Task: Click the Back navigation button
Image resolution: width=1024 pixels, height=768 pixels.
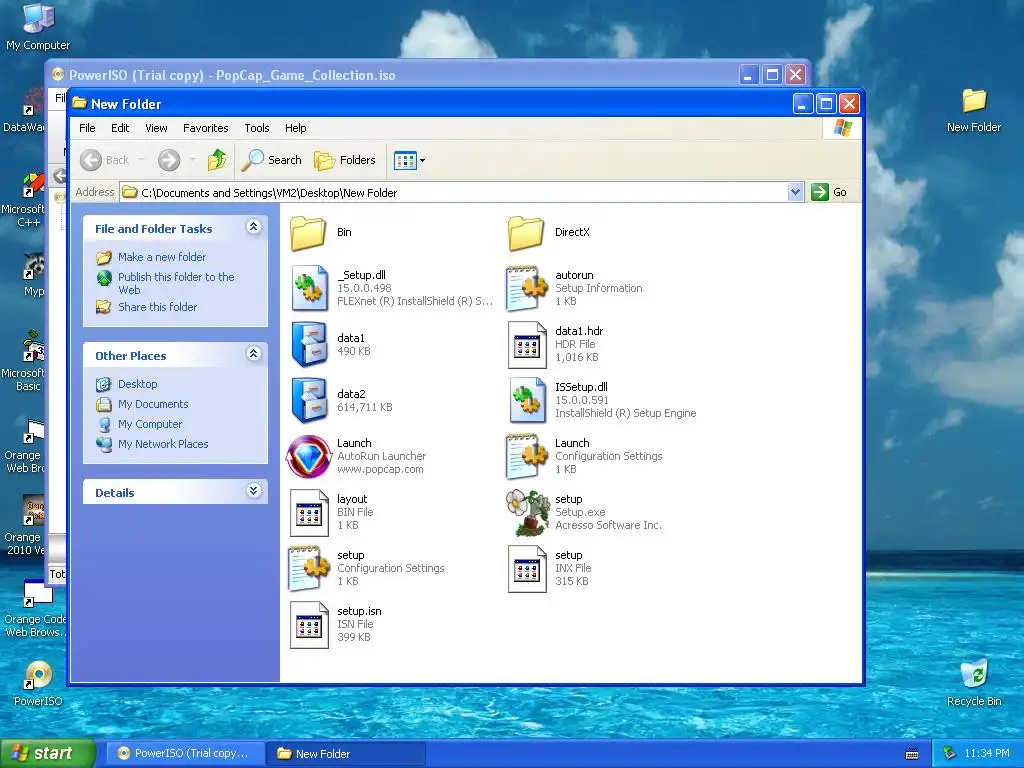Action: pyautogui.click(x=104, y=160)
